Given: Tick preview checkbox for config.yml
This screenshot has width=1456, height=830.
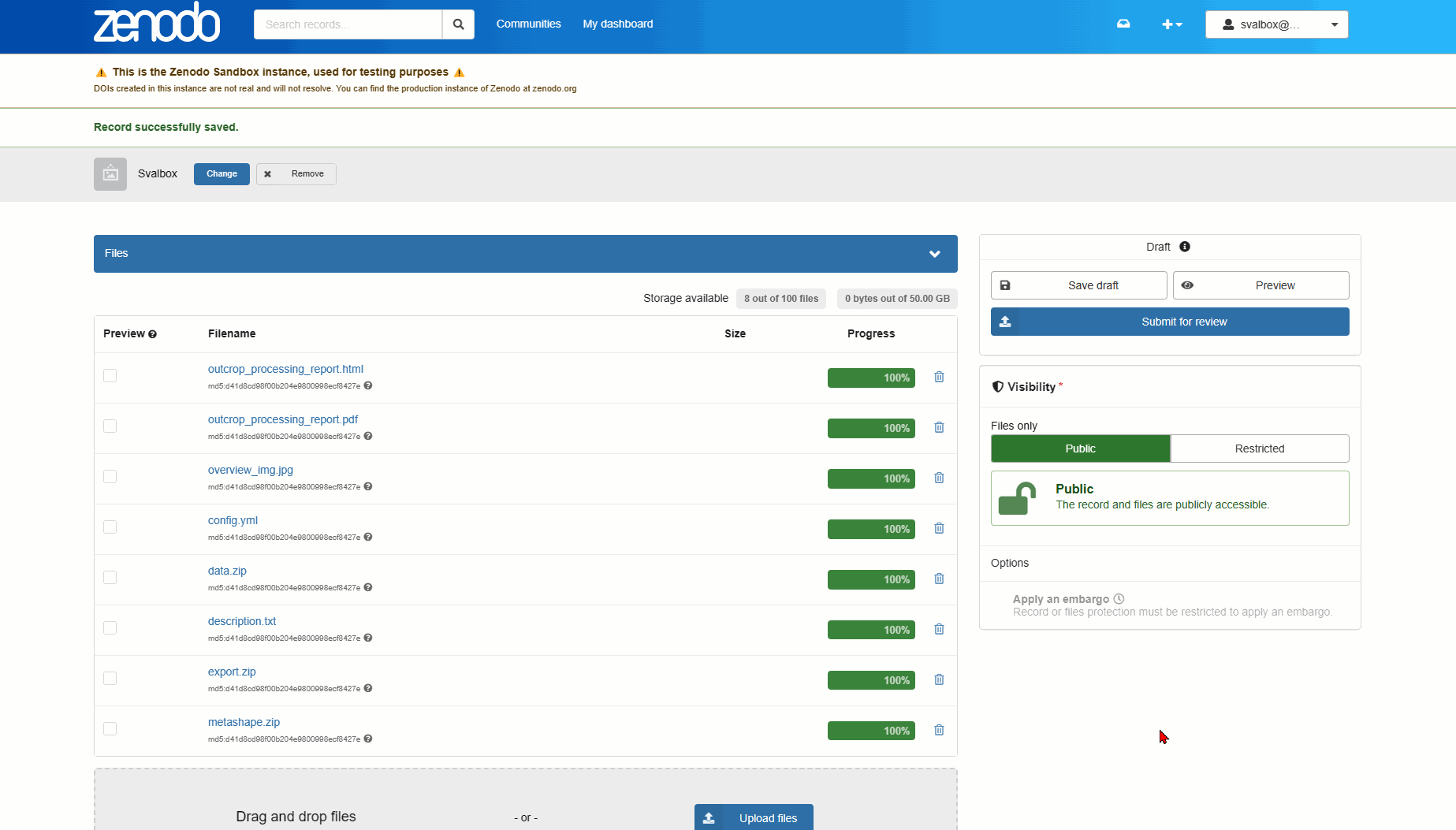Looking at the screenshot, I should pyautogui.click(x=110, y=527).
